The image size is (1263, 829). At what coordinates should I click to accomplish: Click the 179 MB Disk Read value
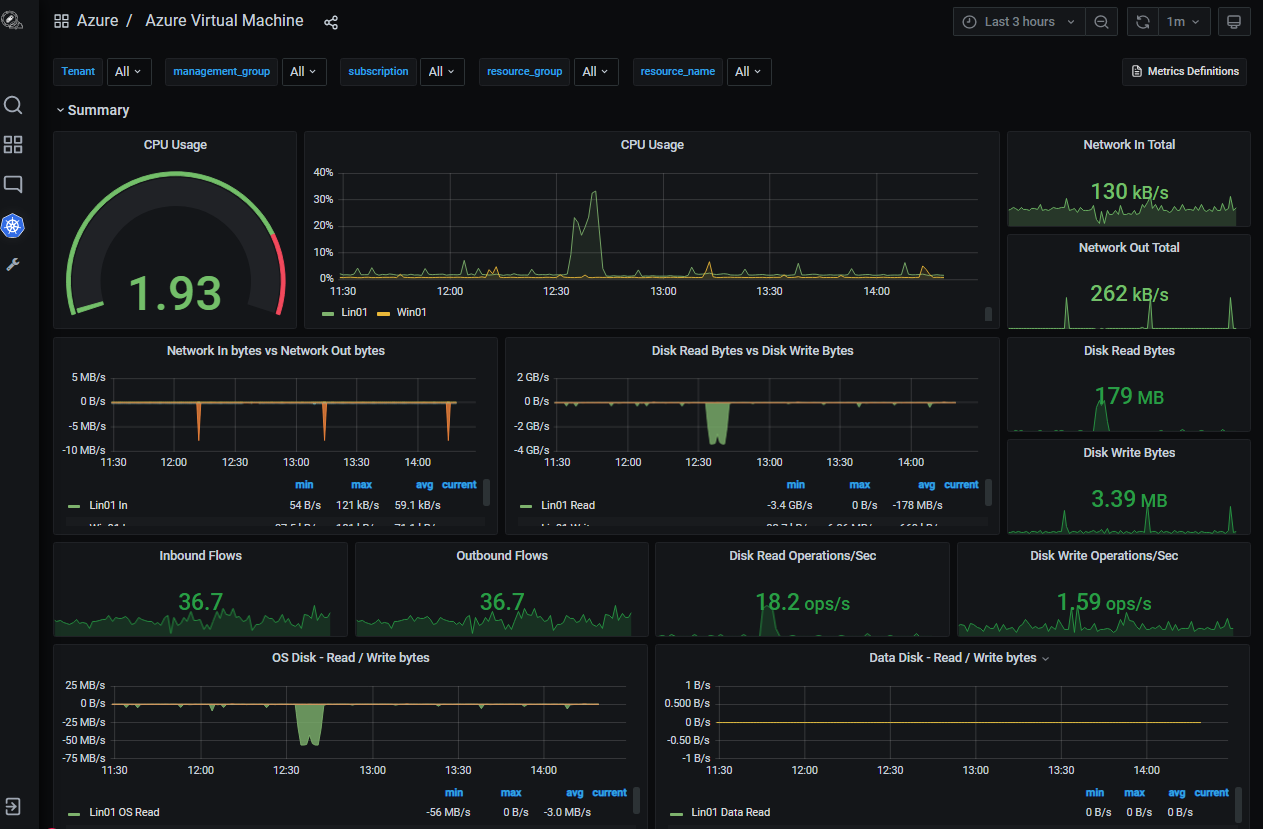pos(1129,396)
